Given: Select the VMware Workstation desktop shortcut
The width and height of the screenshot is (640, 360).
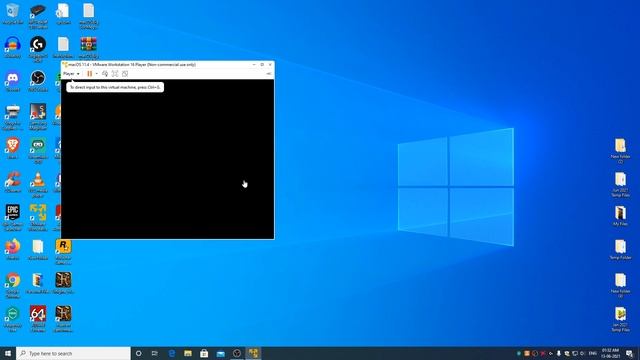Looking at the screenshot, I should [38, 218].
